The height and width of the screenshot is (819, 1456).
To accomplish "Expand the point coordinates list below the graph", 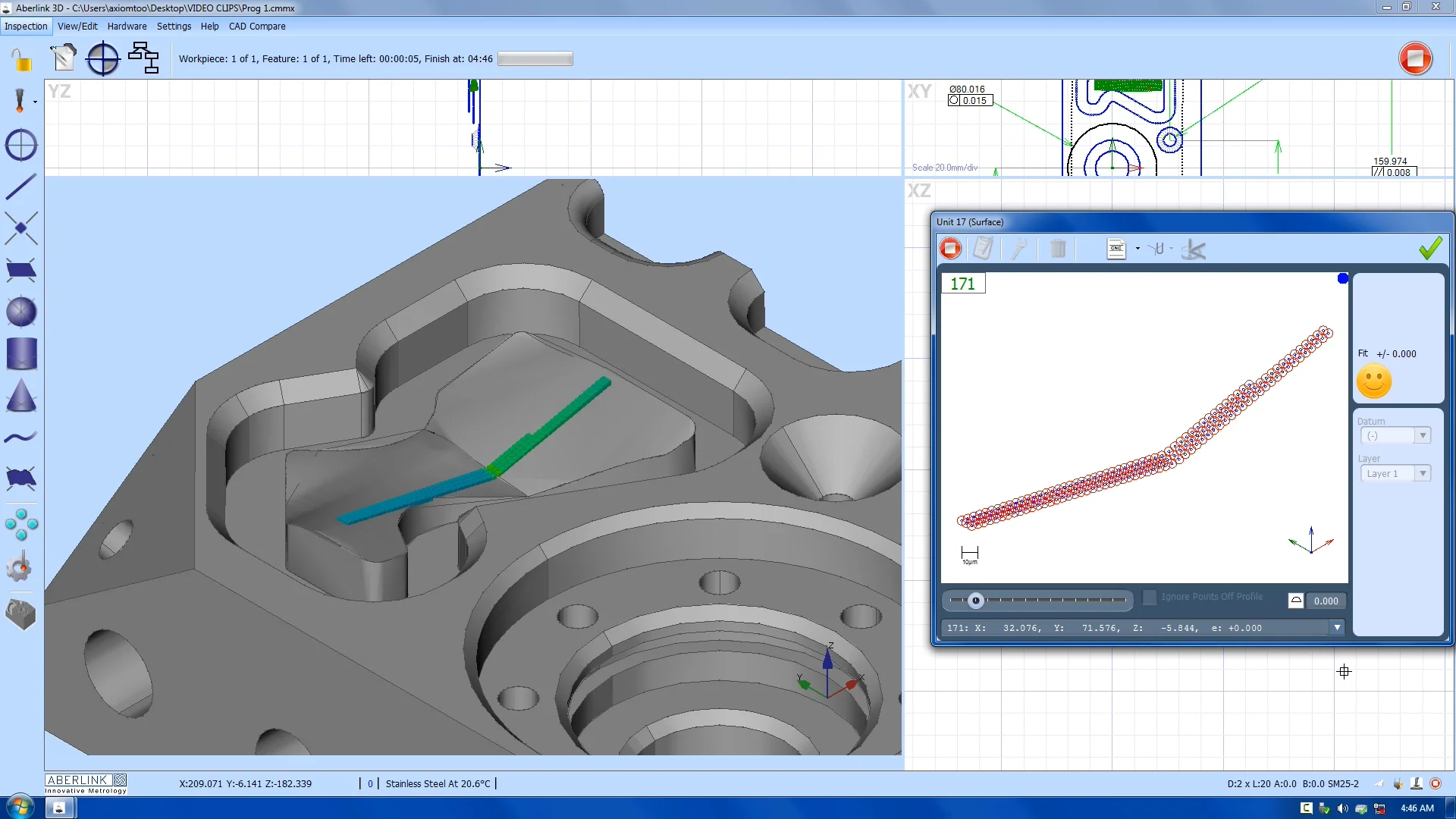I will click(x=1337, y=627).
